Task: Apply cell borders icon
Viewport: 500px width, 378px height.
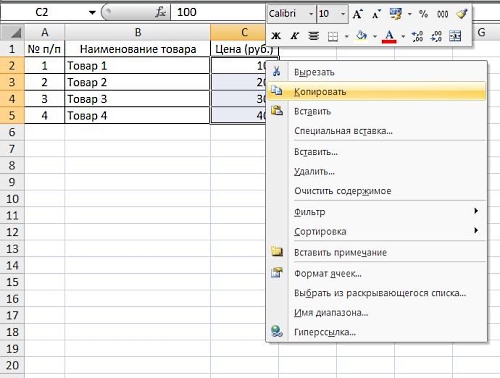Action: point(333,36)
